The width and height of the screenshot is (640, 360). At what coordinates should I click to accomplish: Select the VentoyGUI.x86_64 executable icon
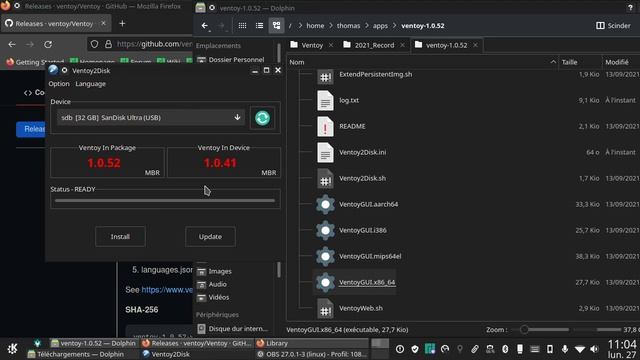325,282
